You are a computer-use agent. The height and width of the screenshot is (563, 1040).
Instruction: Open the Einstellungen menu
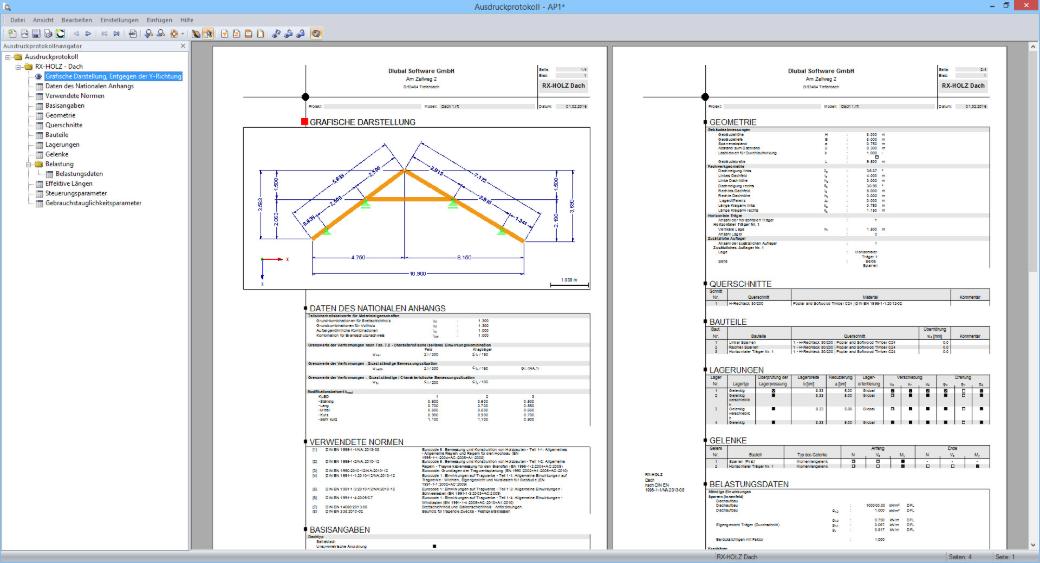[119, 20]
